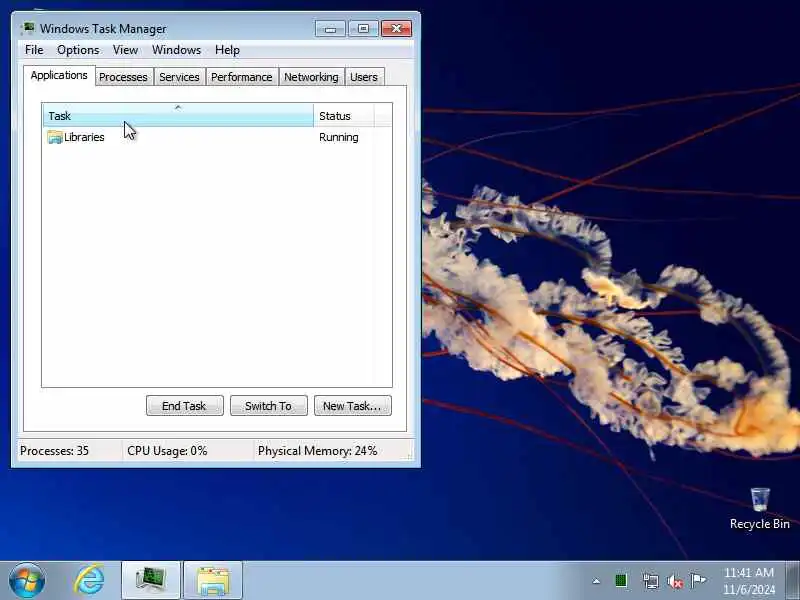This screenshot has height=600, width=800.
Task: Click the Running status of Libraries
Action: [339, 137]
